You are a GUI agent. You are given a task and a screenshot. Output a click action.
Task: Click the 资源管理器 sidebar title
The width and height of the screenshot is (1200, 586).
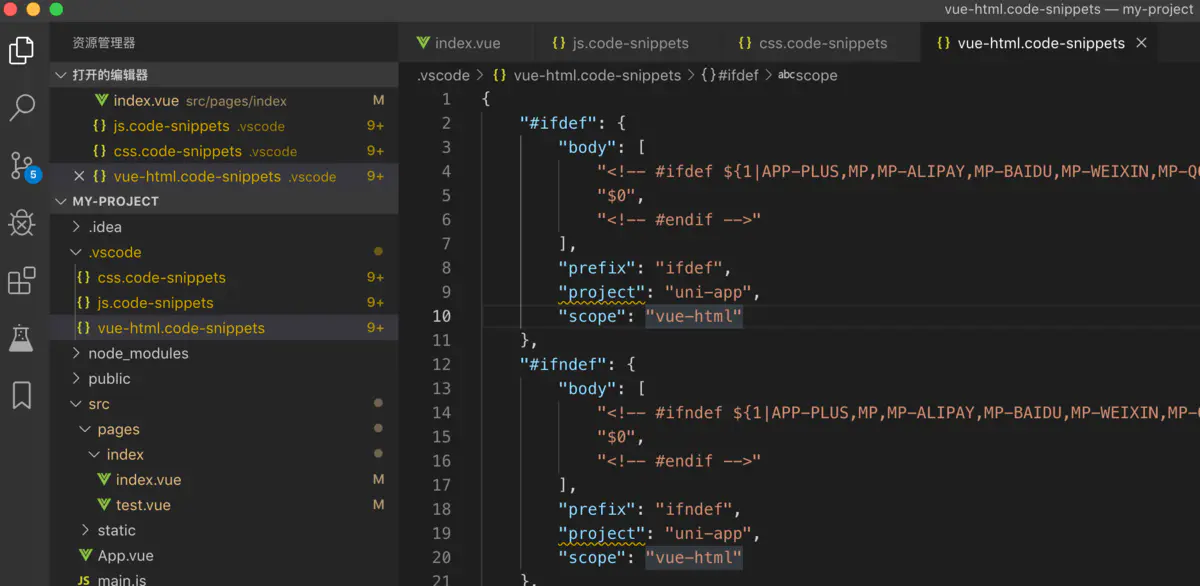(x=103, y=43)
